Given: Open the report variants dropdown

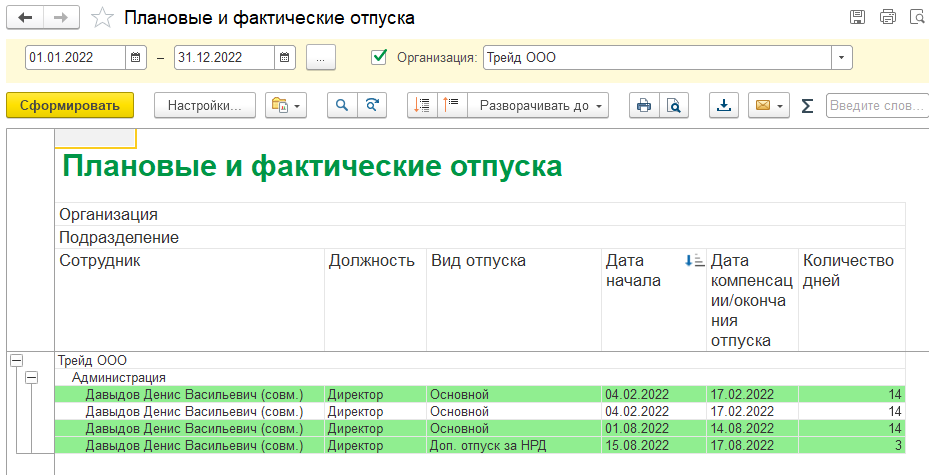Looking at the screenshot, I should click(x=286, y=105).
